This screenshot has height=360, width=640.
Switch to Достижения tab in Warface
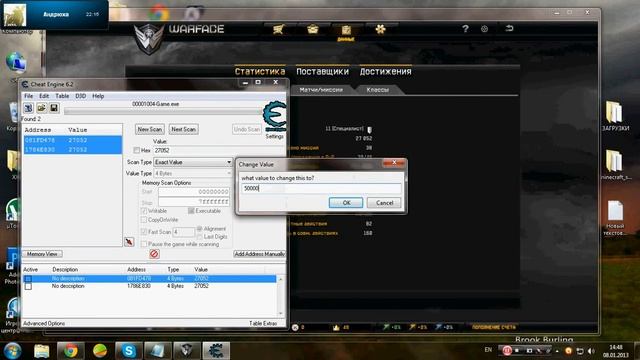[x=386, y=71]
